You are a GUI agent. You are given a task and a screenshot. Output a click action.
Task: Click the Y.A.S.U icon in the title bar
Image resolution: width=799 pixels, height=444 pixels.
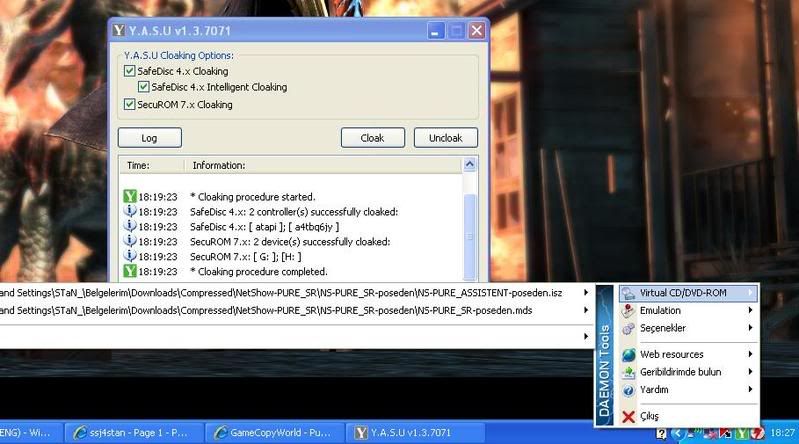(x=119, y=30)
